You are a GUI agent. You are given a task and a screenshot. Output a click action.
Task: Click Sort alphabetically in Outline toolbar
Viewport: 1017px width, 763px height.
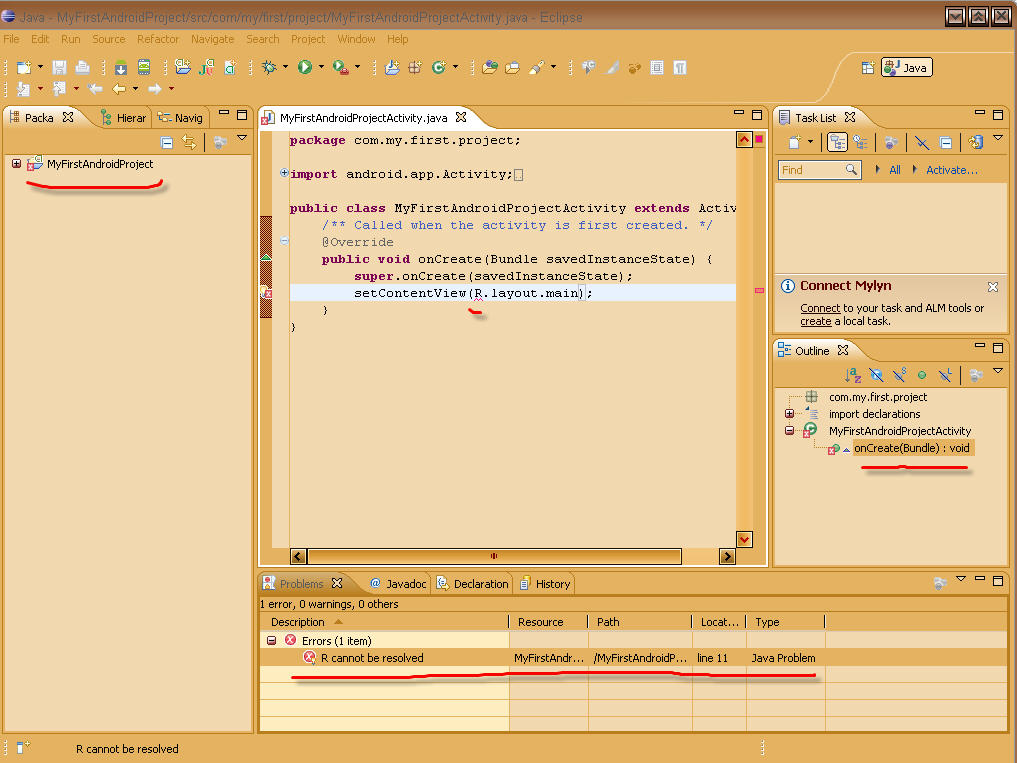coord(853,375)
